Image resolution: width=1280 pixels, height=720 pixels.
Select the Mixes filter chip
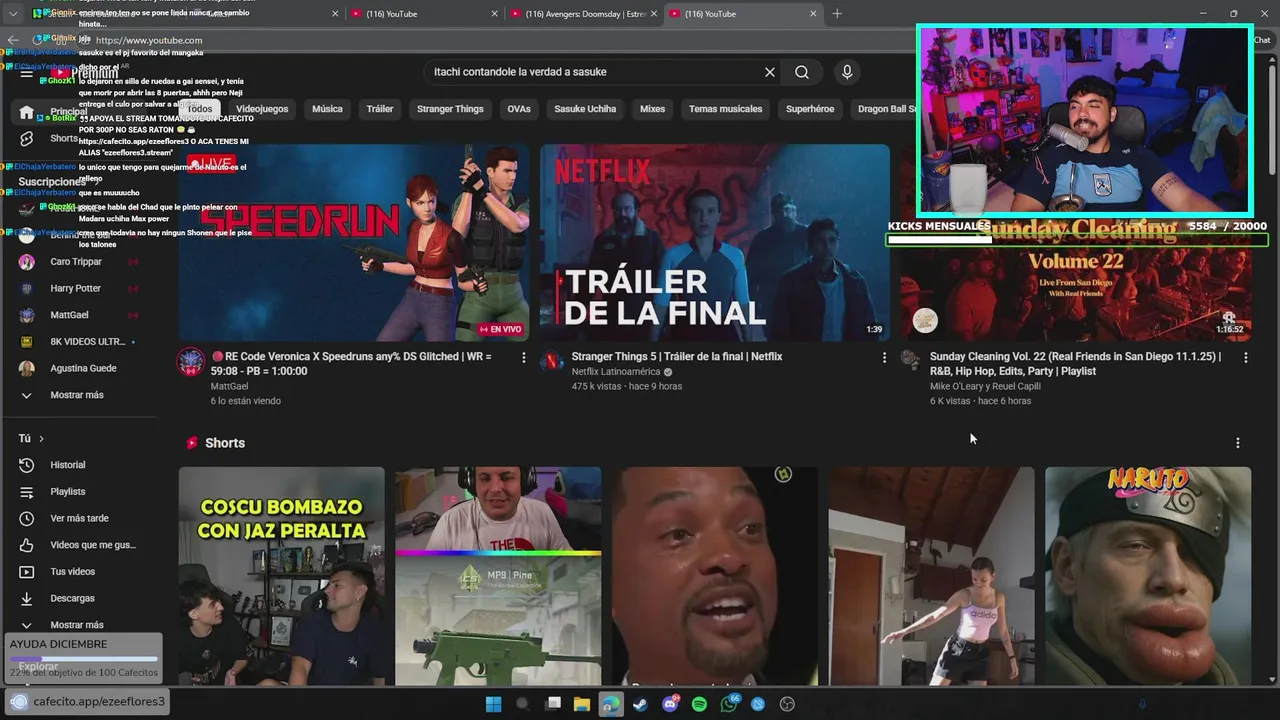(x=652, y=109)
